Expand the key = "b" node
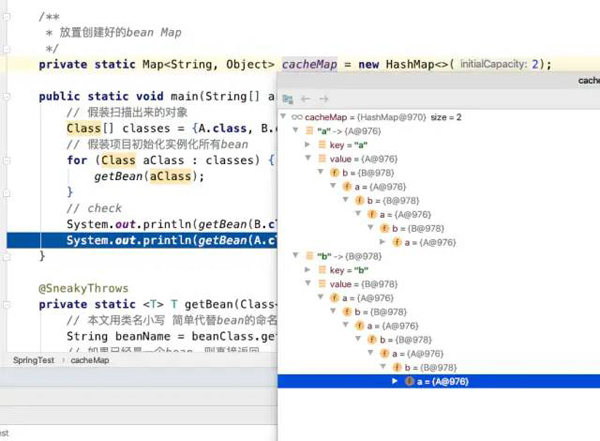This screenshot has width=600, height=441. click(x=308, y=270)
